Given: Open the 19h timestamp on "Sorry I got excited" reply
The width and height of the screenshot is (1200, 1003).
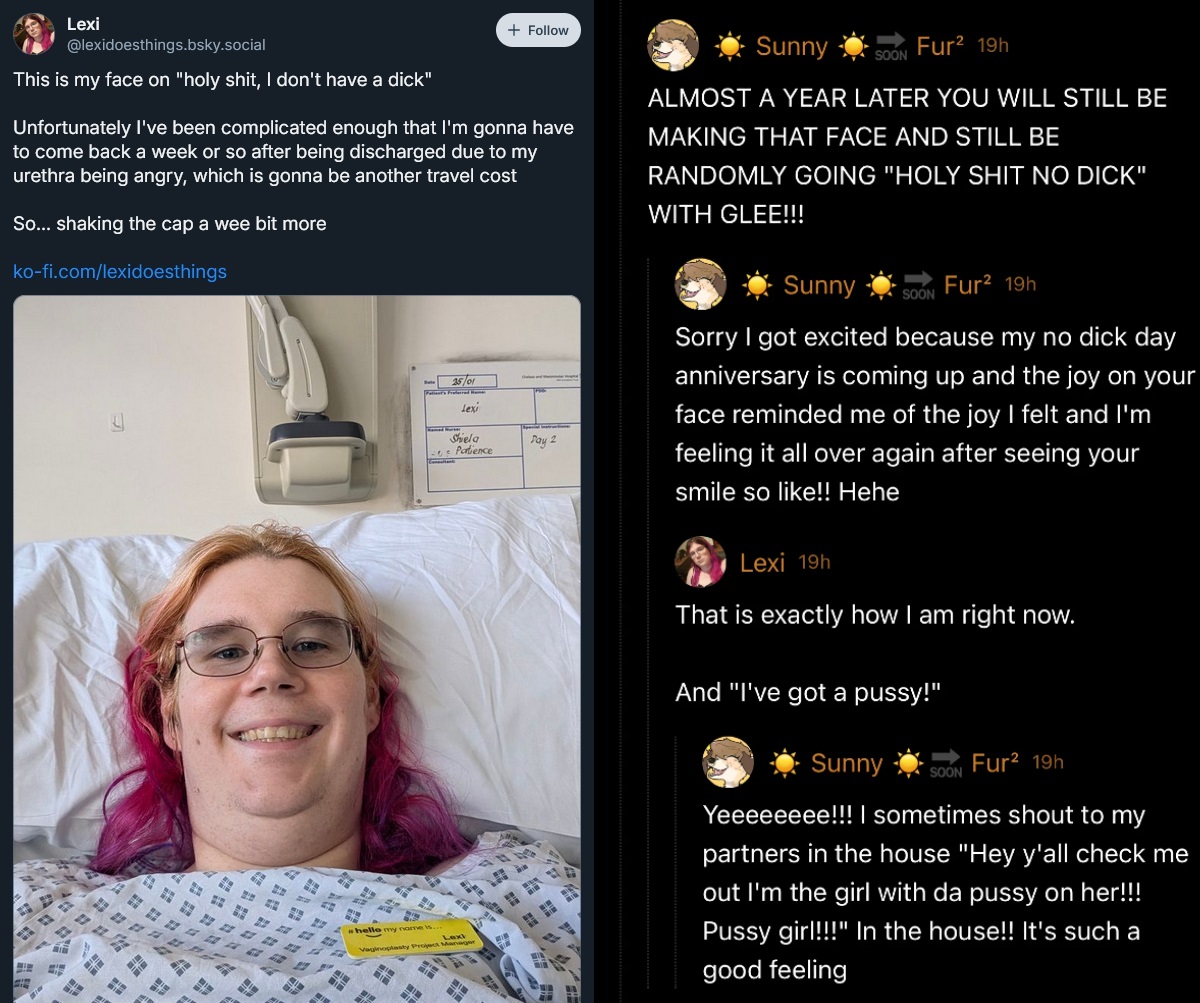Looking at the screenshot, I should pyautogui.click(x=1020, y=284).
